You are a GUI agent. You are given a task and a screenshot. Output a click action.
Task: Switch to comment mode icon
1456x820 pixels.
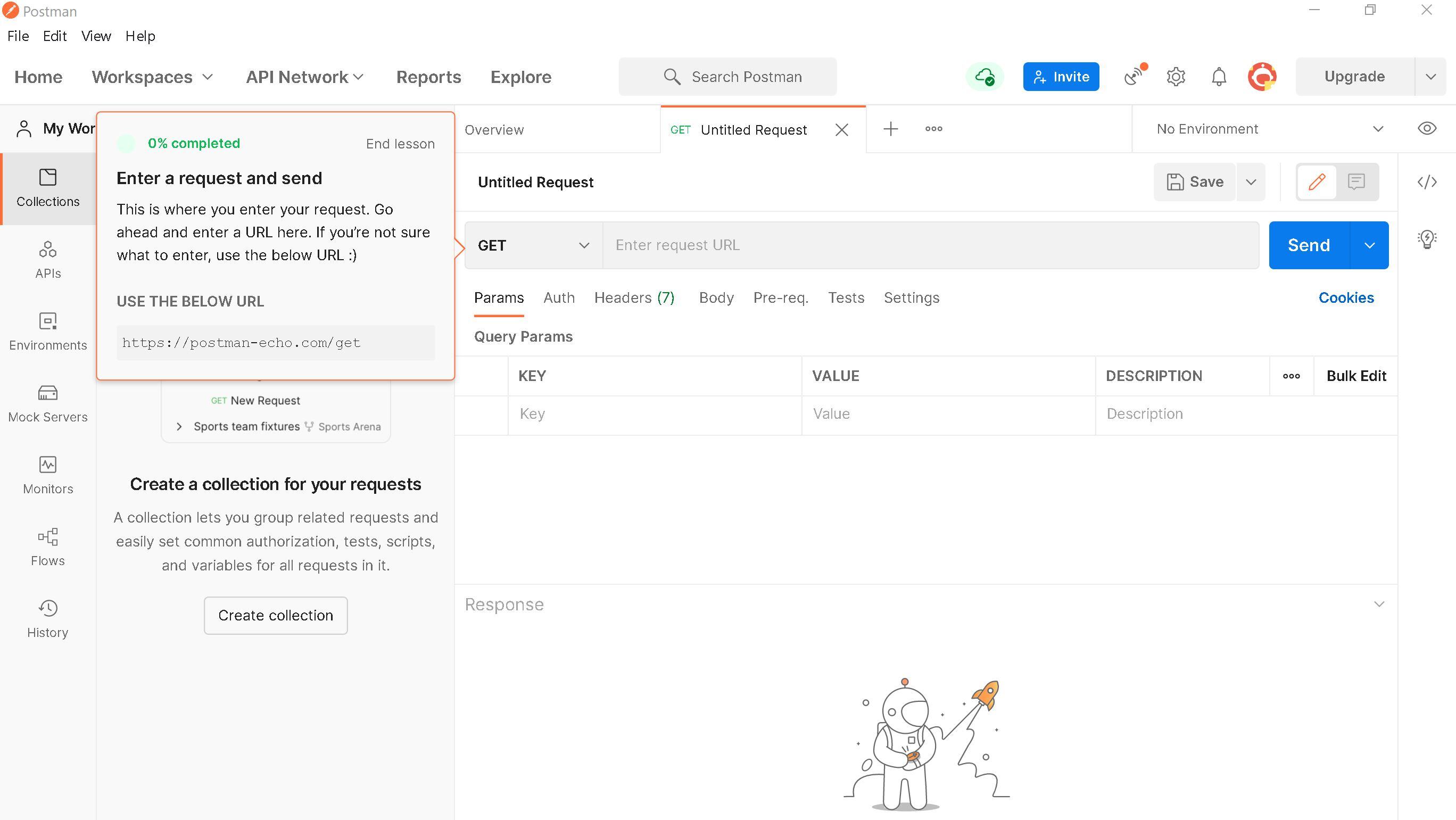tap(1356, 182)
